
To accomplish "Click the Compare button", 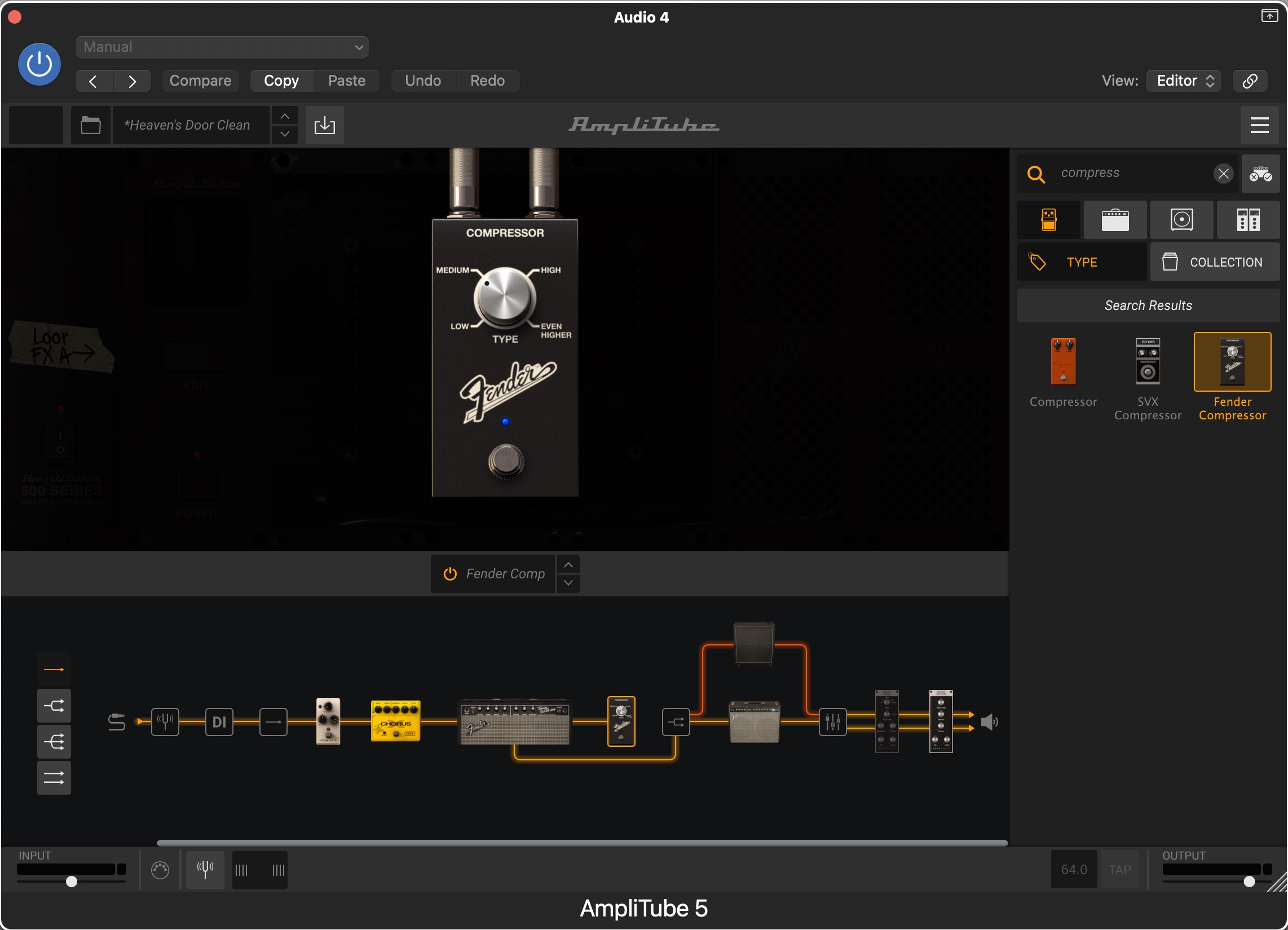I will pyautogui.click(x=200, y=81).
